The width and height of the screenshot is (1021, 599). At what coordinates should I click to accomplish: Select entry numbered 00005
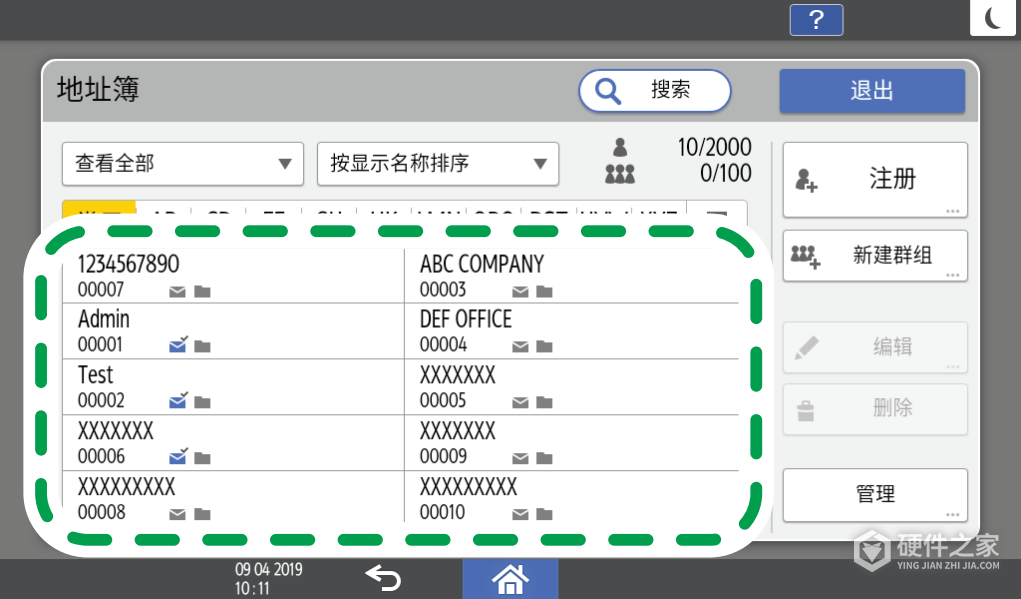tap(572, 387)
